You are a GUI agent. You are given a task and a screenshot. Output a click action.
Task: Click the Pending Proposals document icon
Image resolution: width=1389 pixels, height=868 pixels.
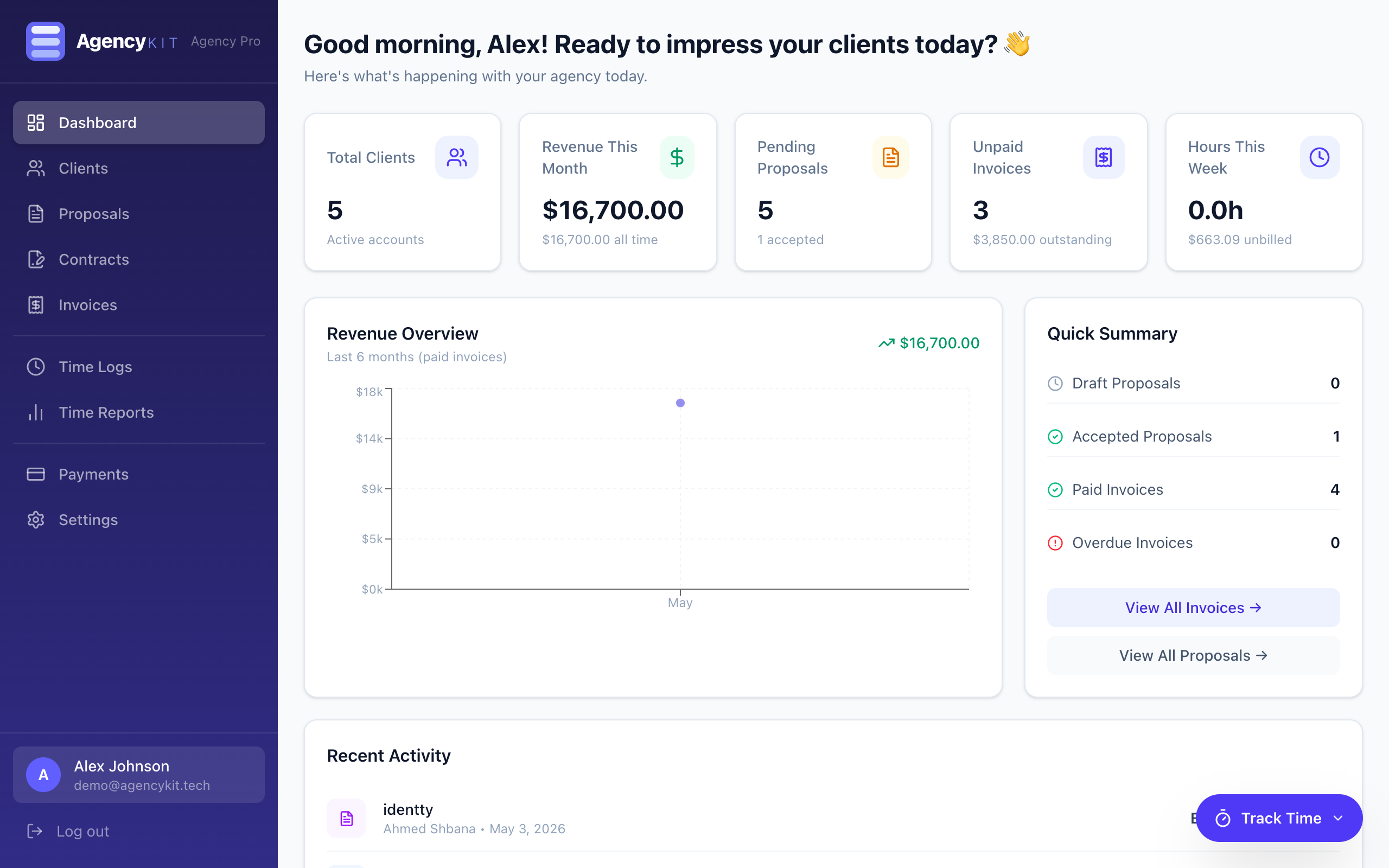coord(891,157)
